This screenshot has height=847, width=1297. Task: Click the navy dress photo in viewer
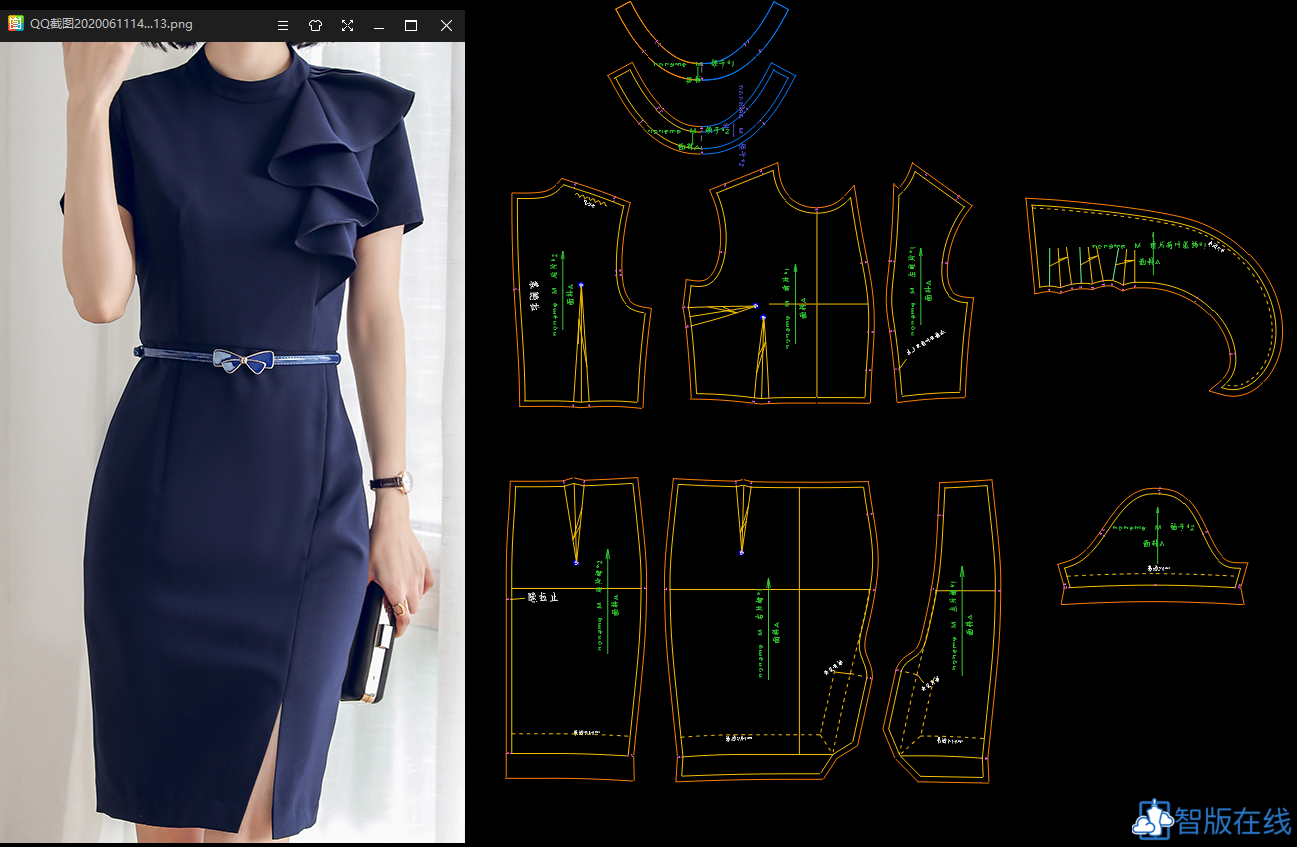pos(232,441)
